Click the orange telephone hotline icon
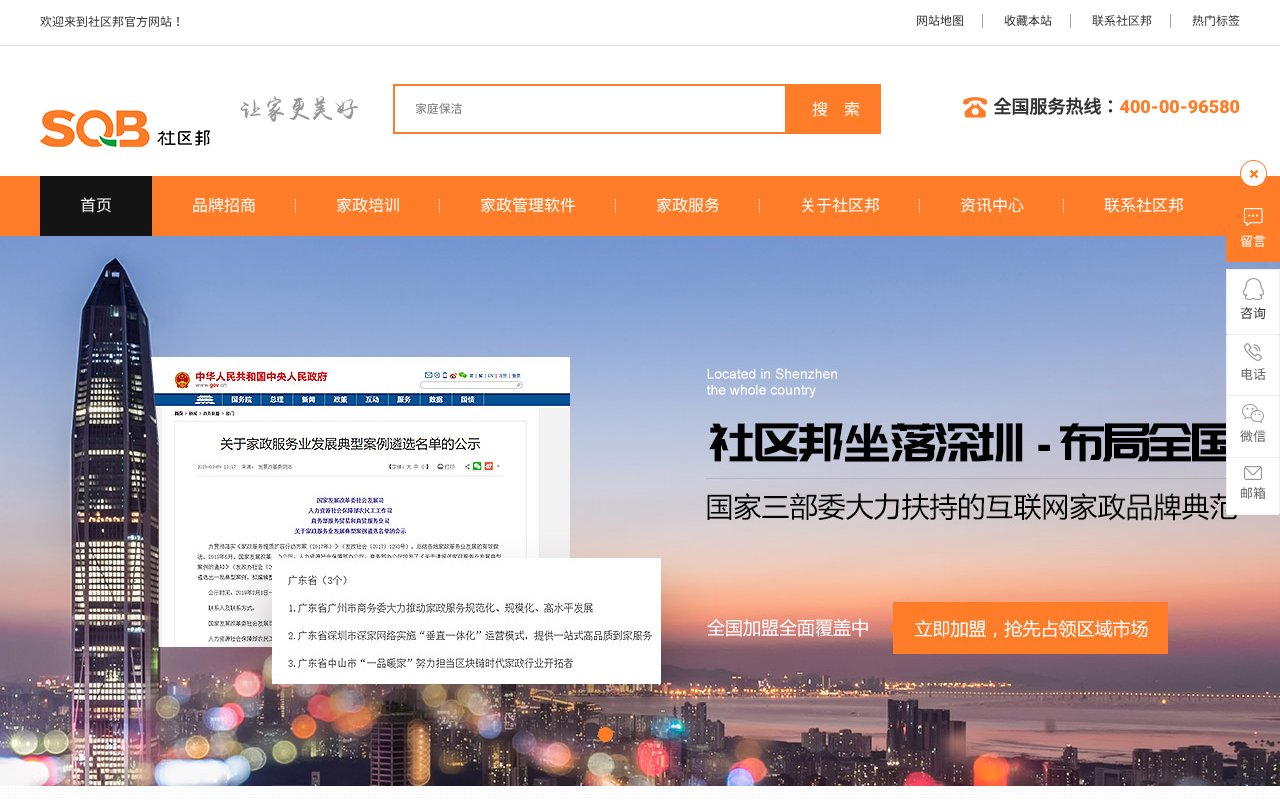The width and height of the screenshot is (1280, 800). (973, 105)
